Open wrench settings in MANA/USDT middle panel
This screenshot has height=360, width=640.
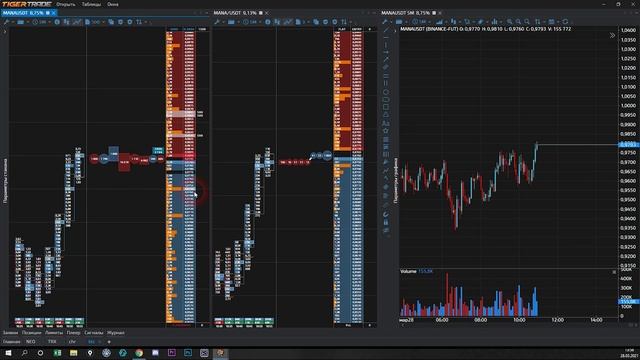pyautogui.click(x=217, y=22)
